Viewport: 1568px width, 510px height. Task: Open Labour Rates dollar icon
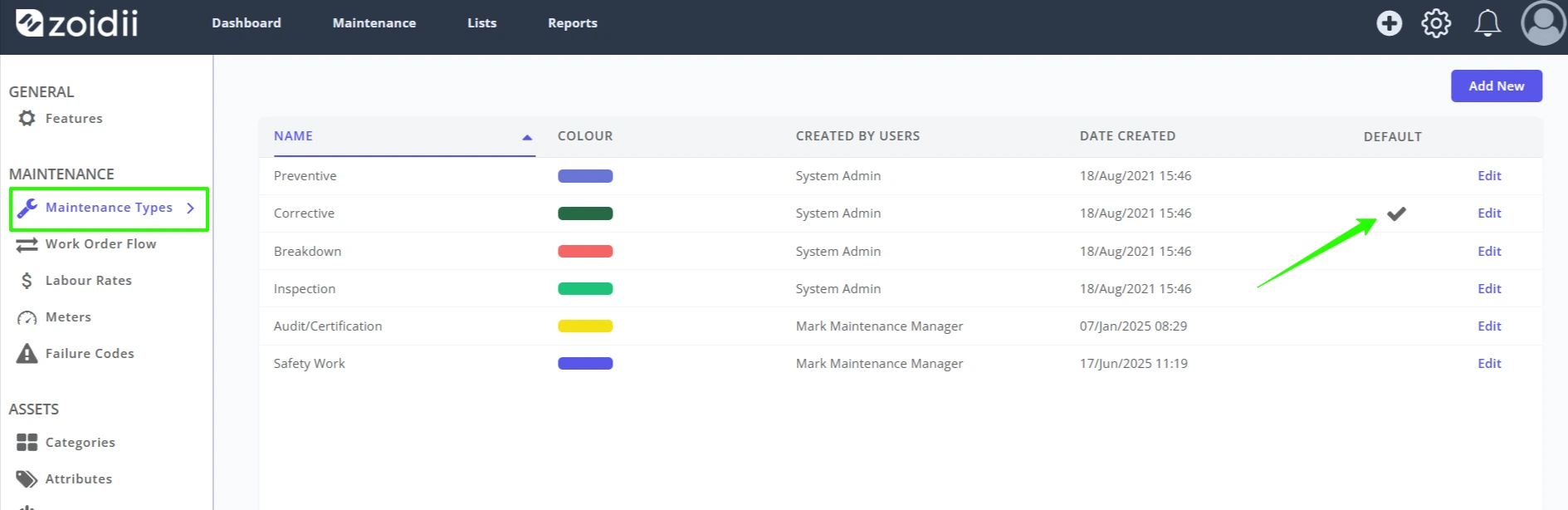[x=27, y=281]
